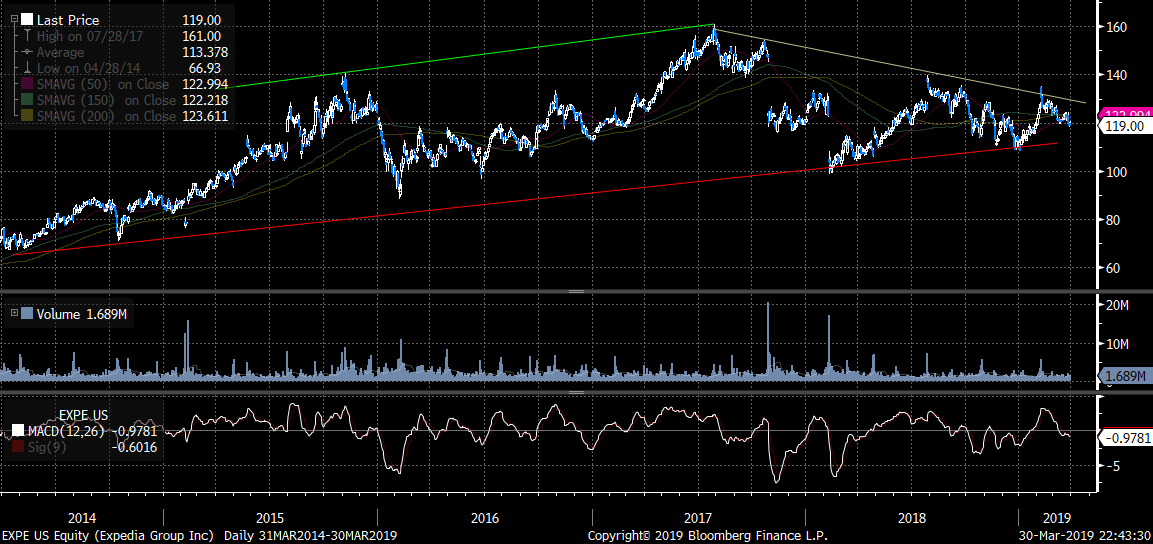Click the 100 price axis label
Screen dimensions: 1153x544
pyautogui.click(x=1116, y=172)
